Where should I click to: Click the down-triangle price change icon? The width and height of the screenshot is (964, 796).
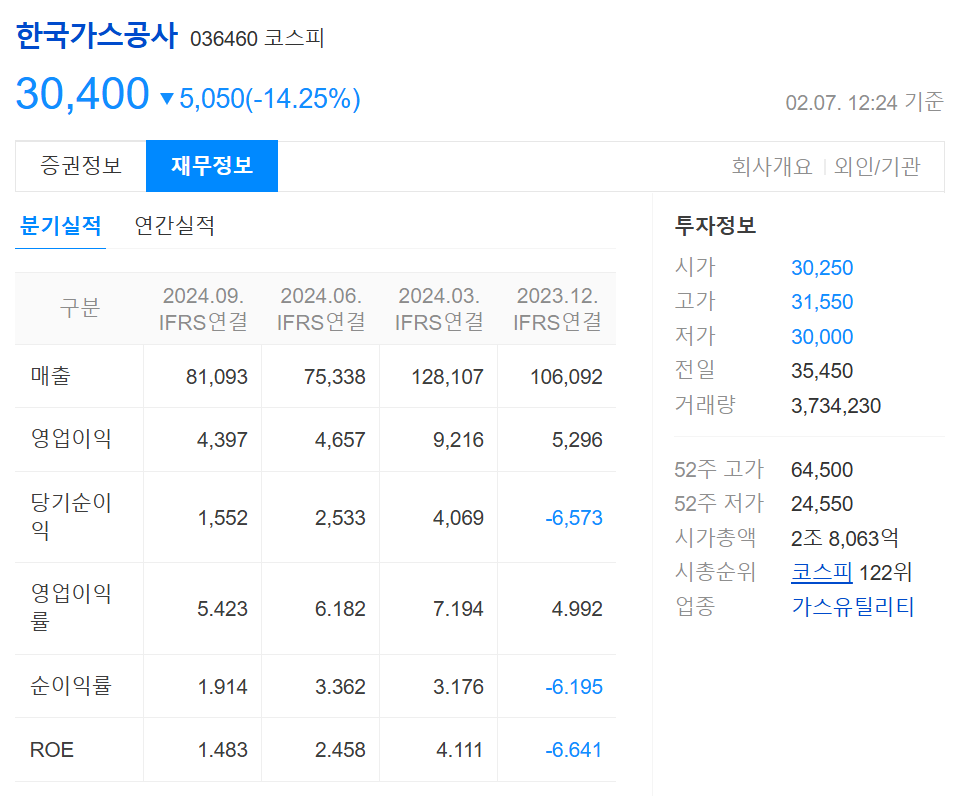click(x=167, y=99)
